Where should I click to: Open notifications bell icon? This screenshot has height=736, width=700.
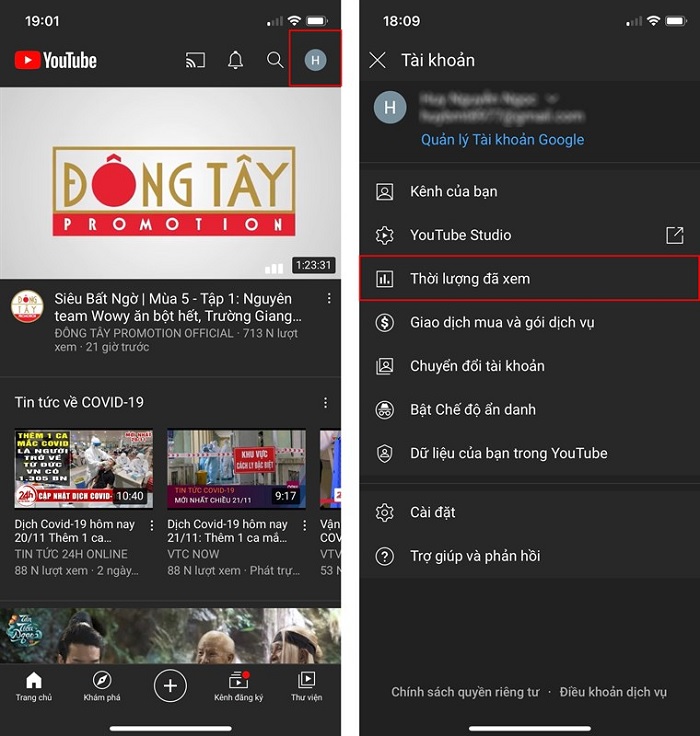235,60
